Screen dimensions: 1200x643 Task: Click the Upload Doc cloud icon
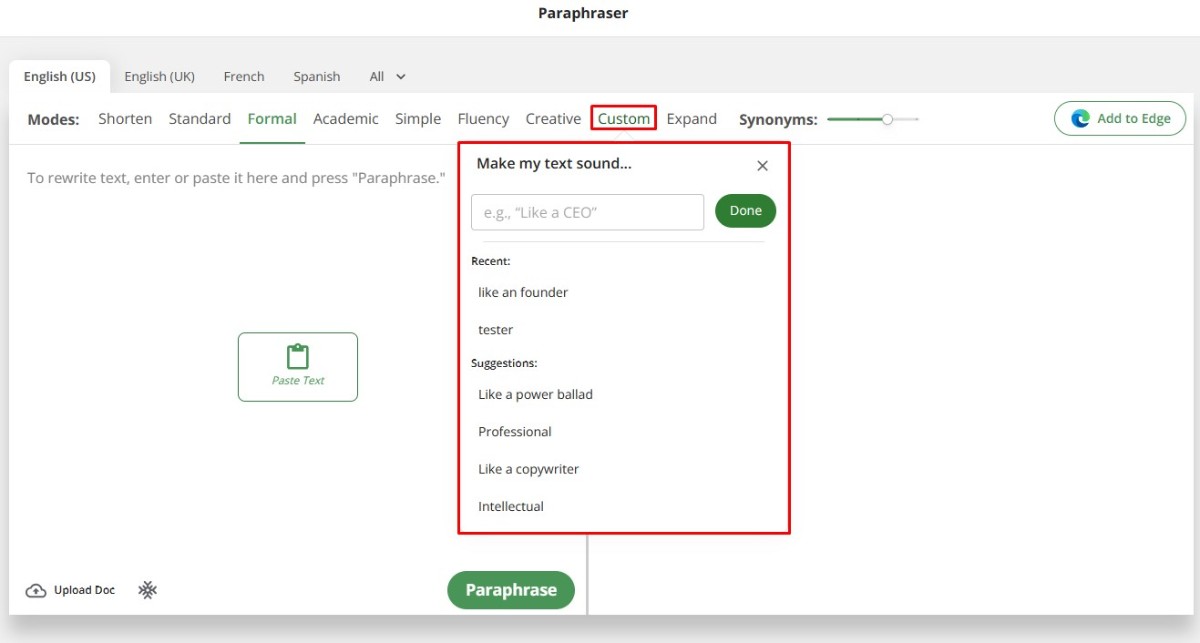pos(36,590)
